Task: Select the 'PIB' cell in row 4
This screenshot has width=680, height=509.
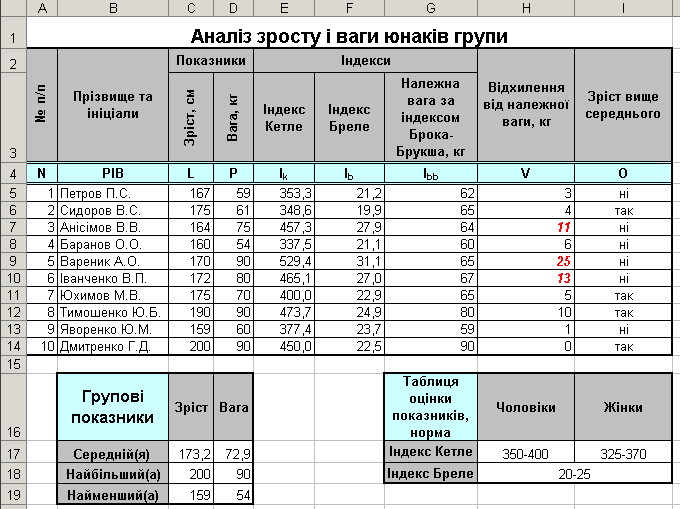Action: pyautogui.click(x=113, y=173)
